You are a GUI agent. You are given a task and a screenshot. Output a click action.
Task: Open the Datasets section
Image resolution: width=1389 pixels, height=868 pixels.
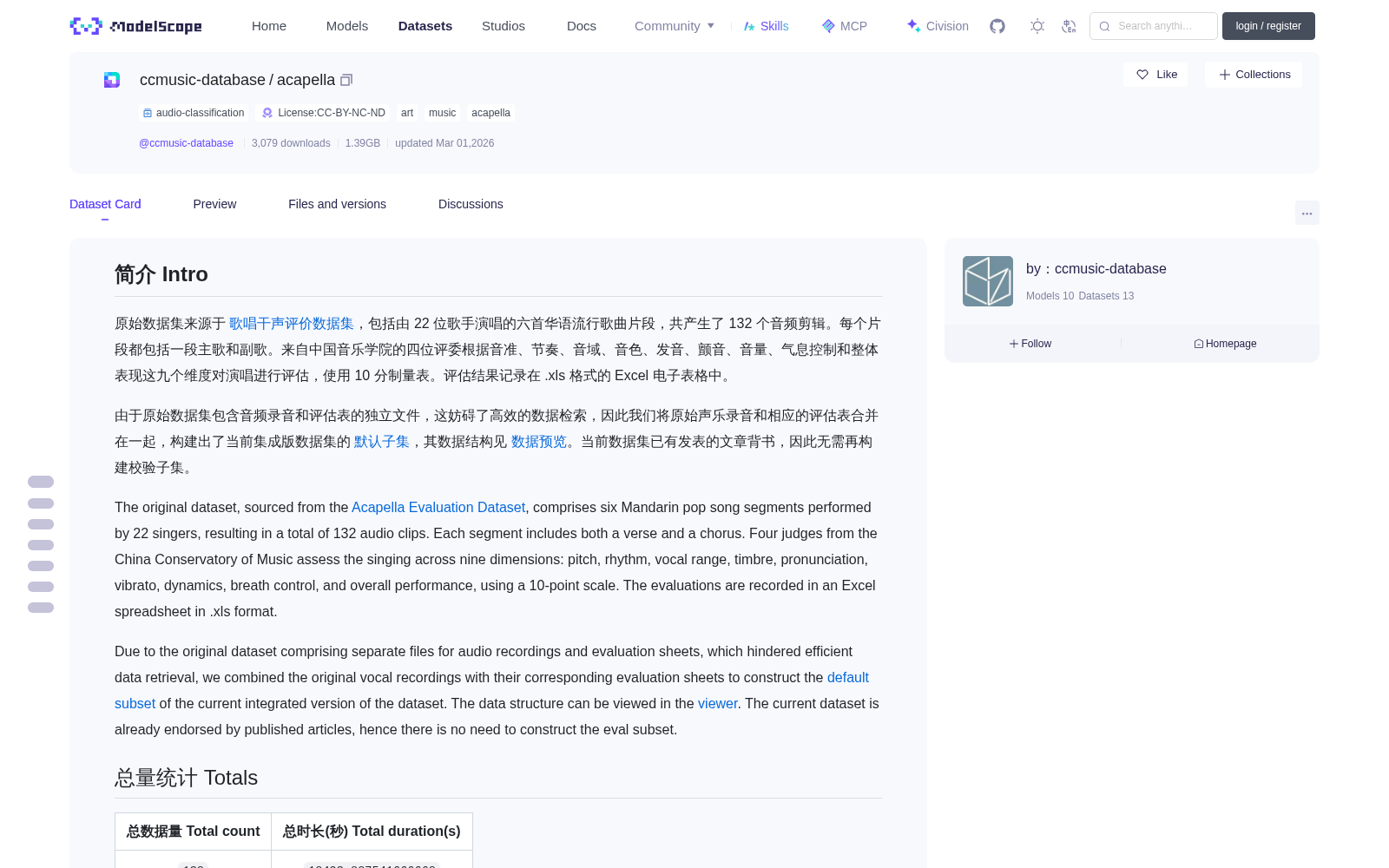[425, 26]
